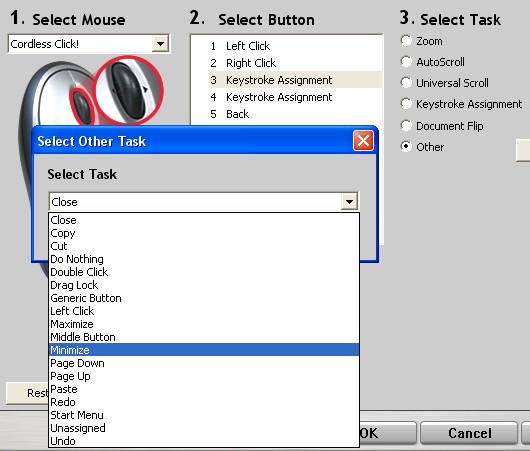Collapse the Close task combo box arrow

(349, 202)
